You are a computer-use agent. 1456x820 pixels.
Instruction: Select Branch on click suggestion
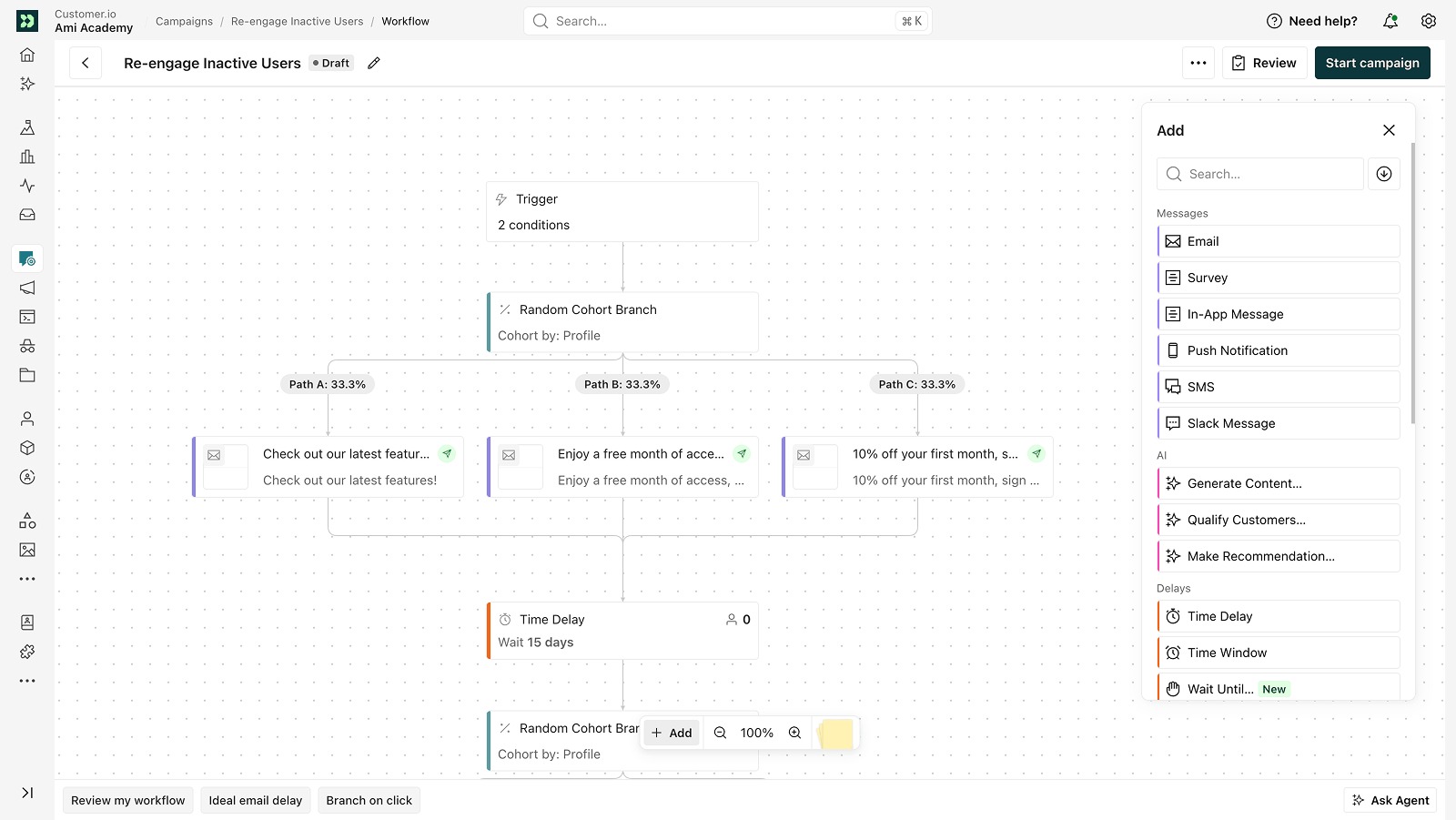tap(369, 800)
